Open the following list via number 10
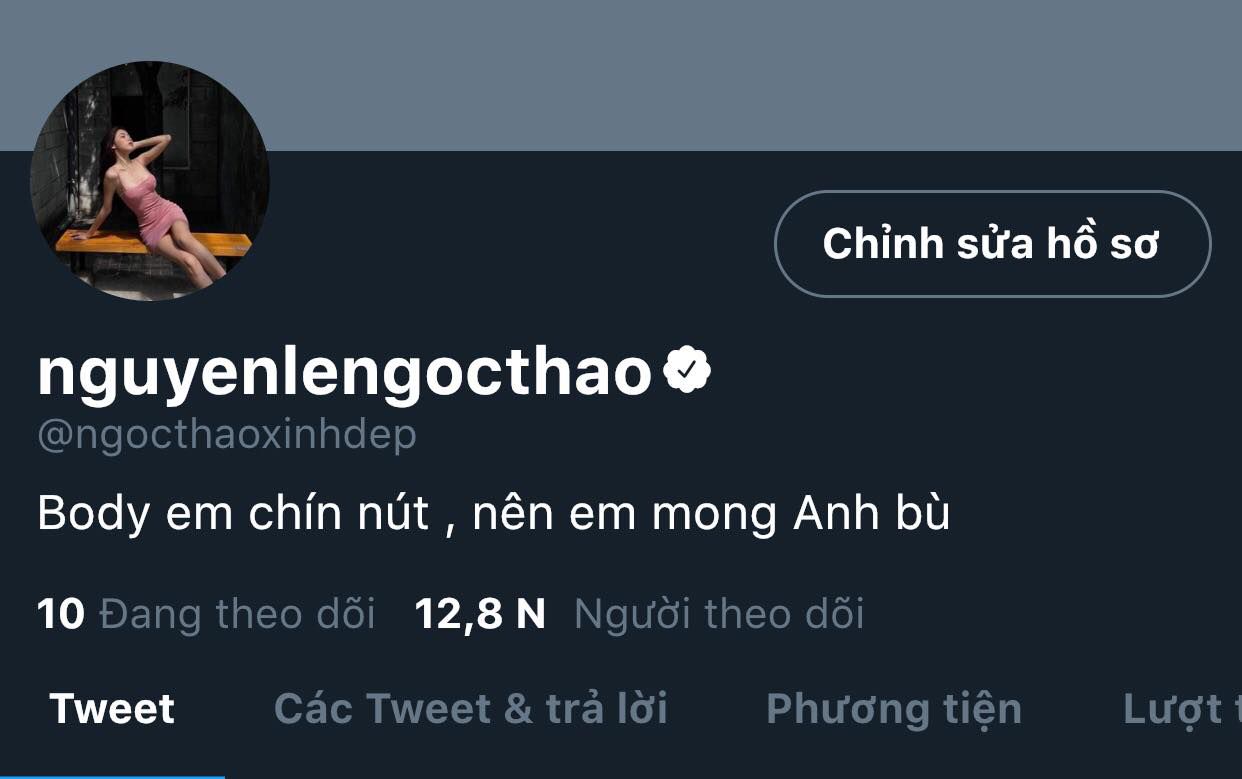The width and height of the screenshot is (1242, 779). pos(61,614)
